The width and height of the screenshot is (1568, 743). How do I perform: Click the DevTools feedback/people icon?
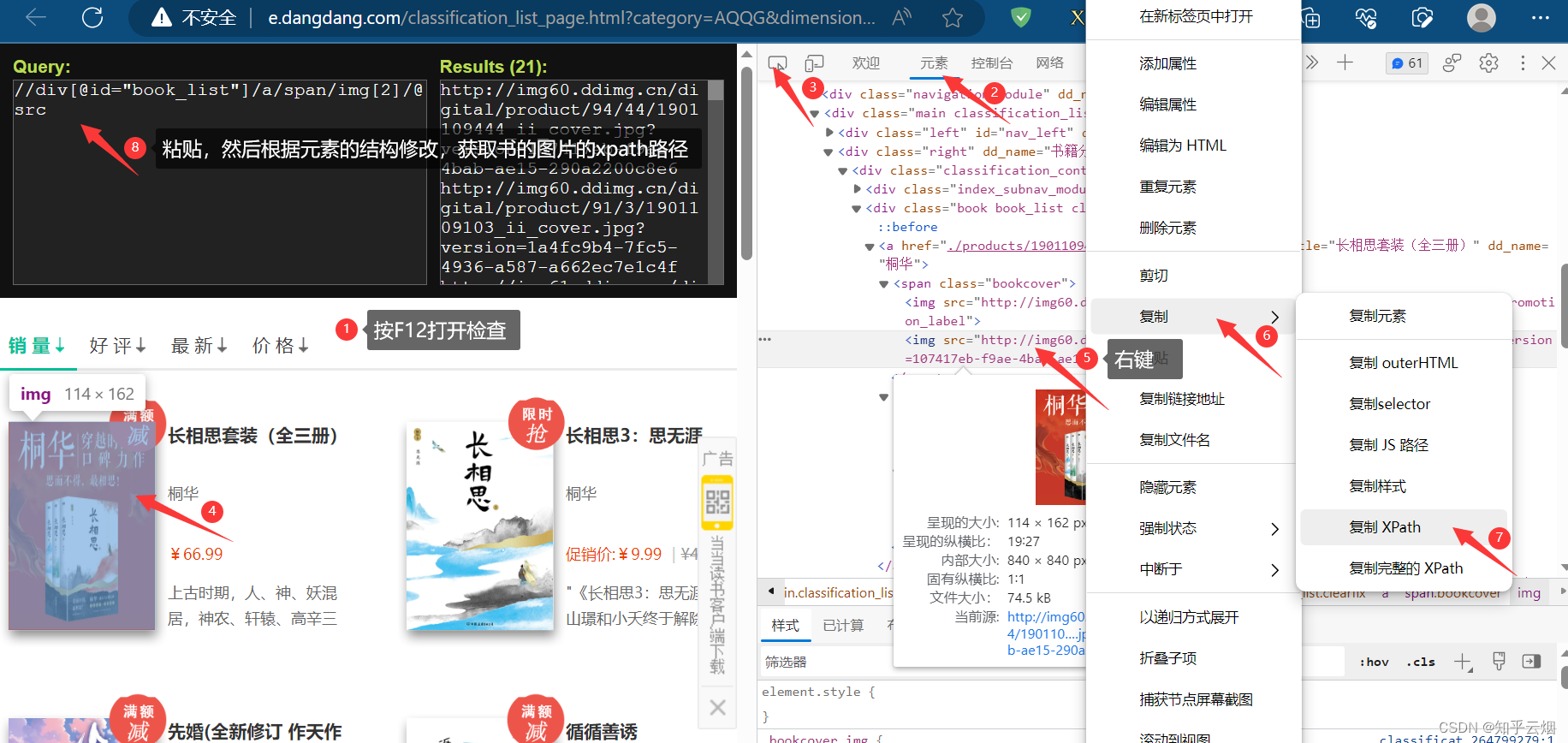1452,62
